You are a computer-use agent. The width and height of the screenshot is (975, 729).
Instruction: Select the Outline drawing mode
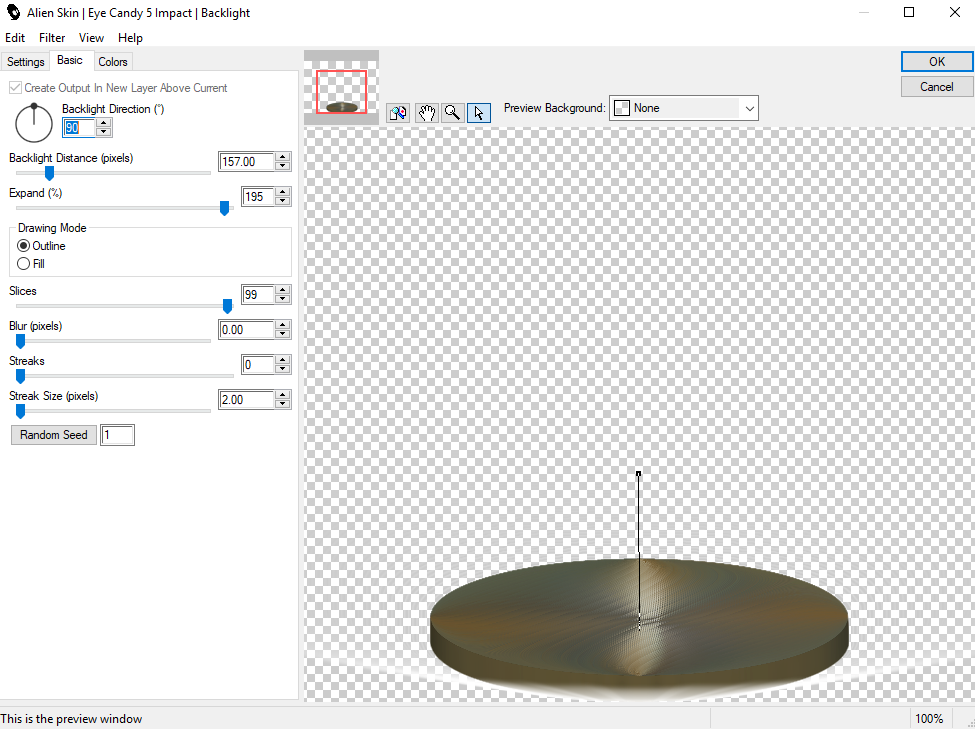(24, 246)
